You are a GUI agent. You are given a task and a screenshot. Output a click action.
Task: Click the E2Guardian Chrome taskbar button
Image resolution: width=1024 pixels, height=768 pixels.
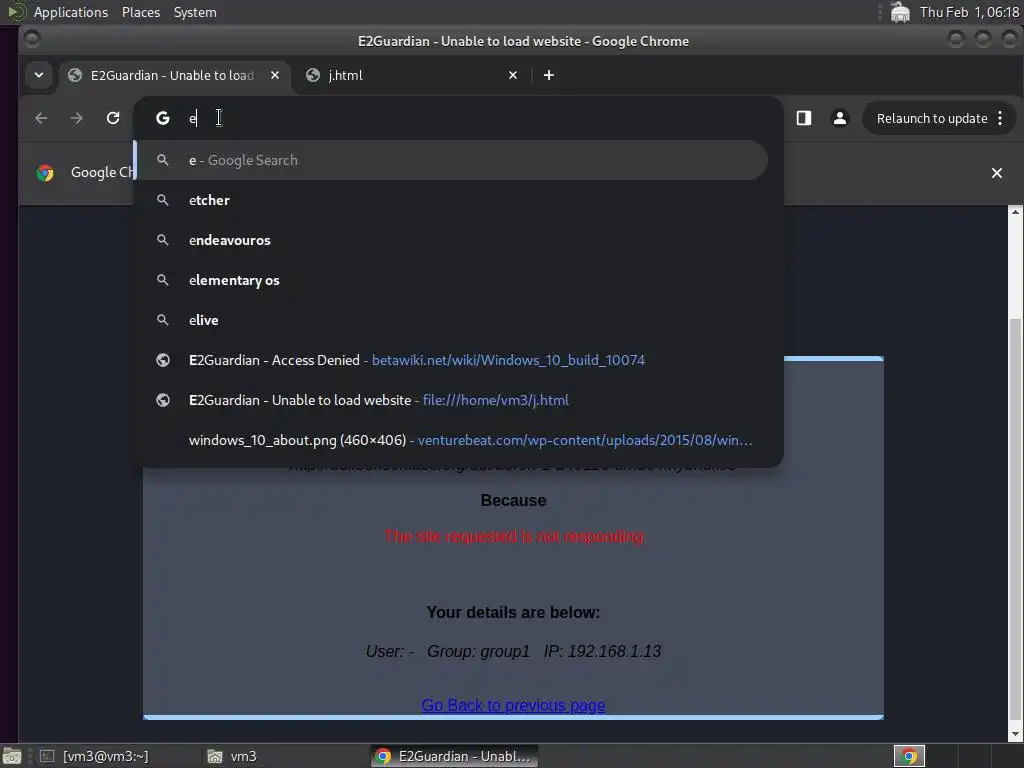coord(455,756)
